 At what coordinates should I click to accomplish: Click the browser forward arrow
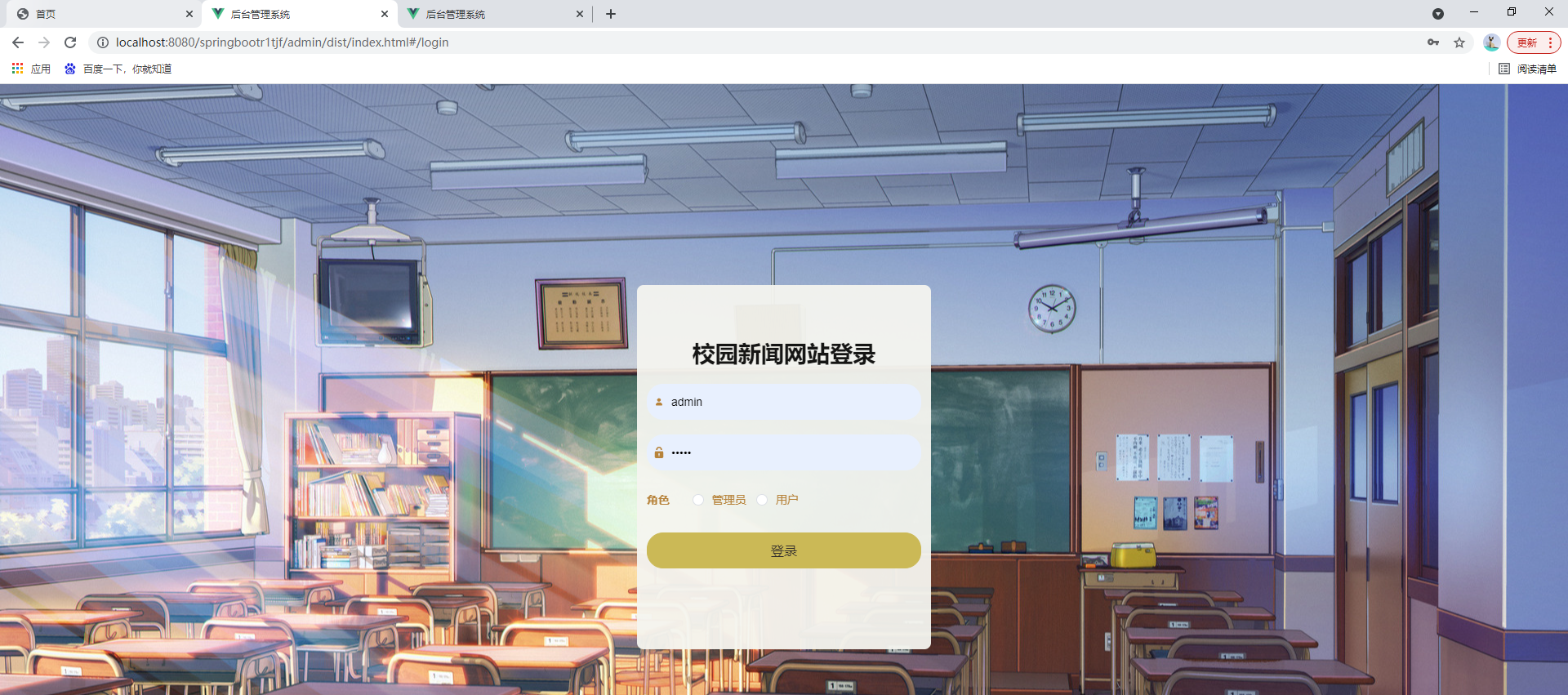[x=44, y=42]
